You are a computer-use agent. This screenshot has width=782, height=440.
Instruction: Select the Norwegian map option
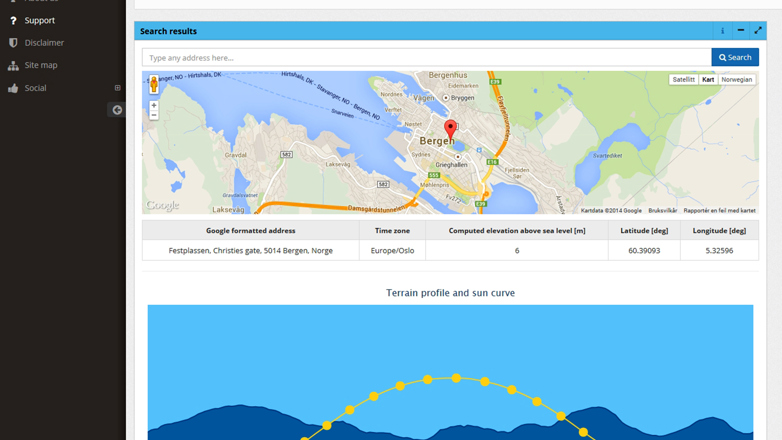pos(737,79)
